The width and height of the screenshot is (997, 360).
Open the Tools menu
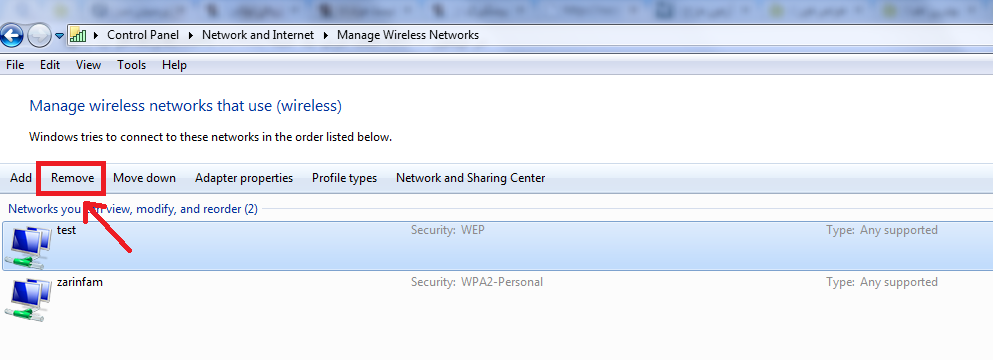click(x=132, y=65)
